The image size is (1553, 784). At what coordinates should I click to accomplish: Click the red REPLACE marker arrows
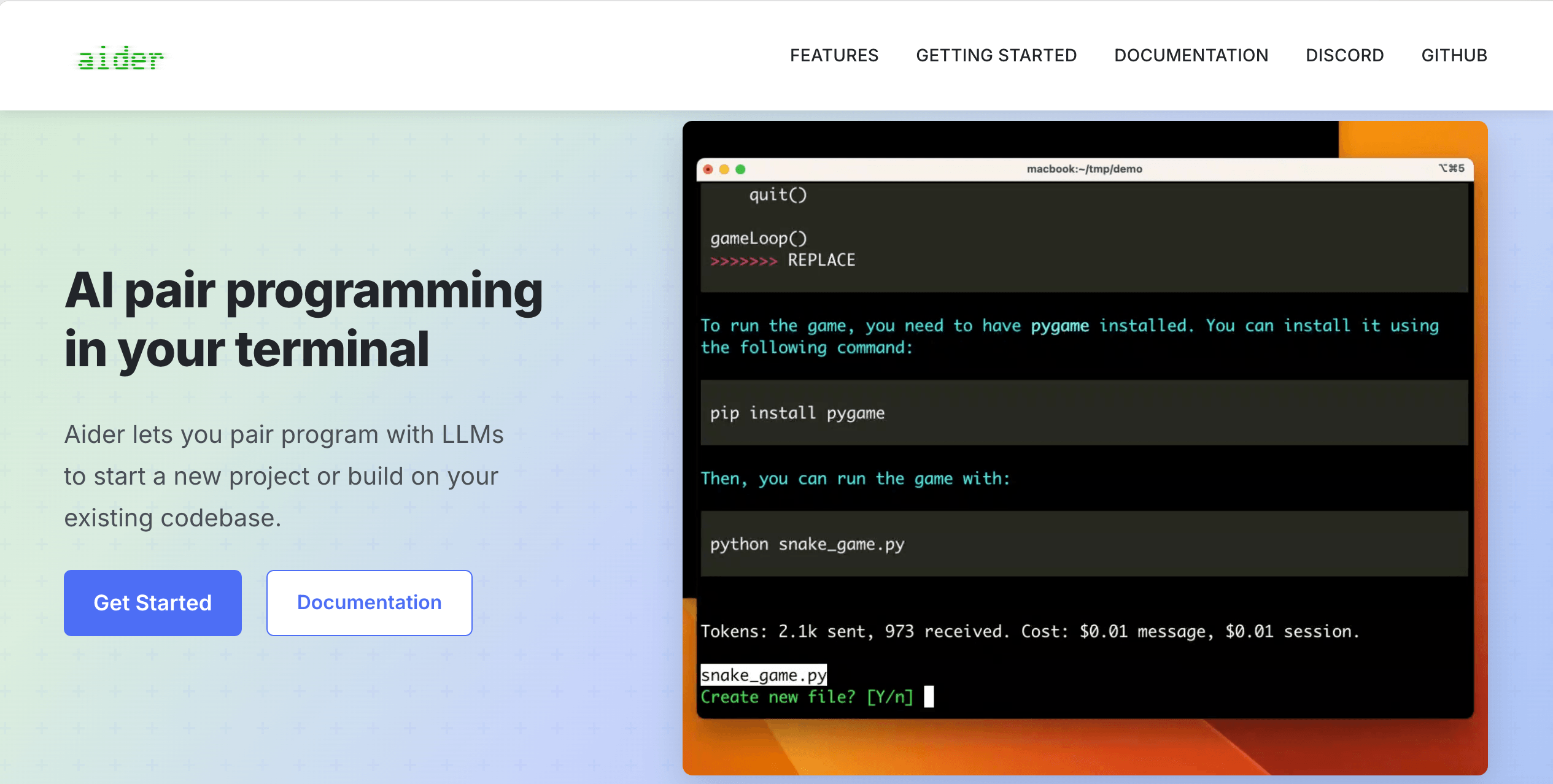743,261
